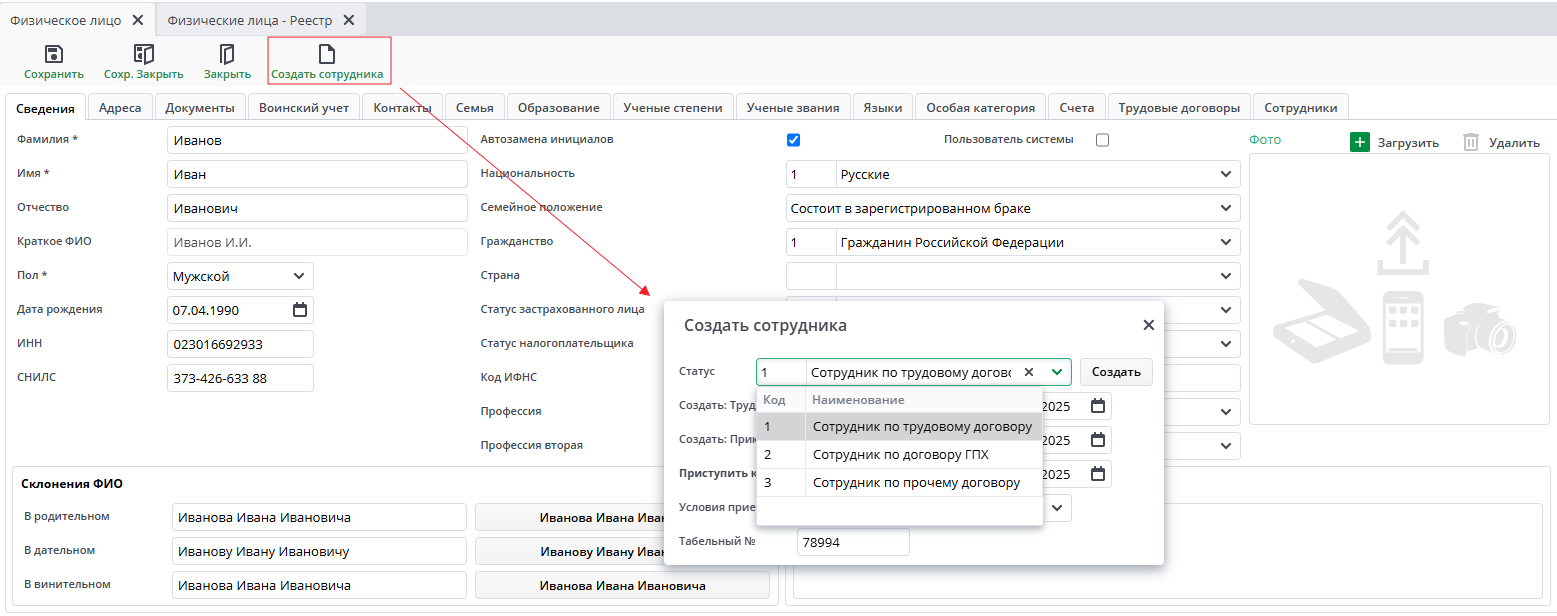Click the INN input field

click(240, 344)
